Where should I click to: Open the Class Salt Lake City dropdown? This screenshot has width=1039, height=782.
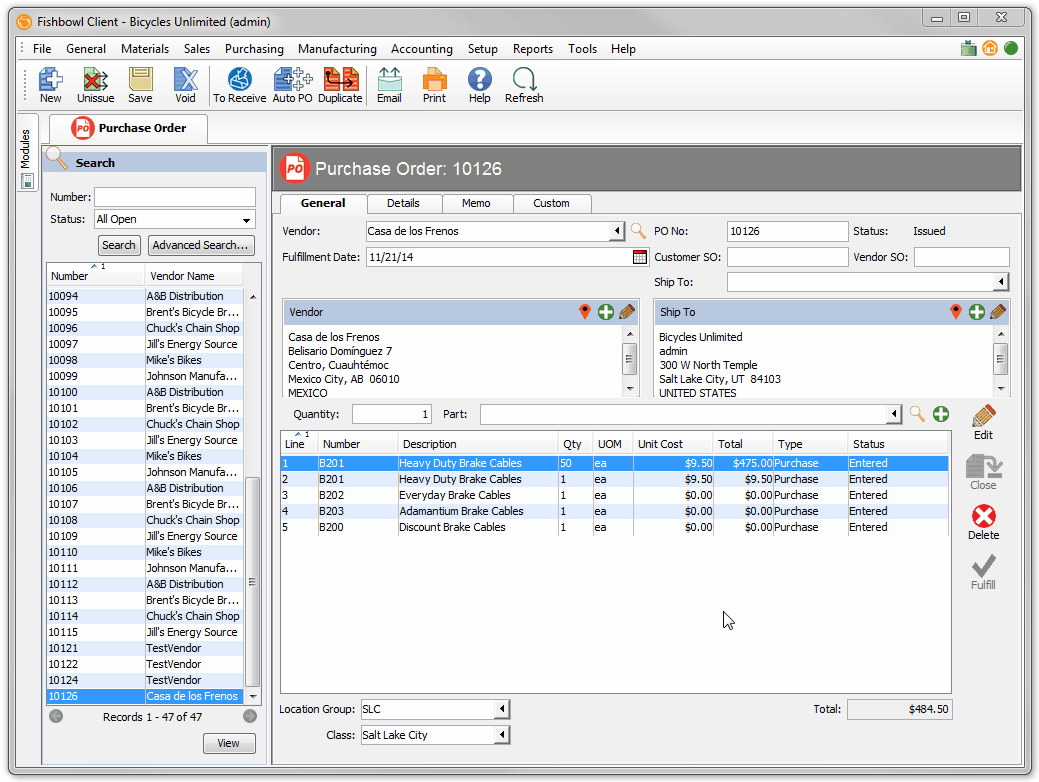point(502,735)
